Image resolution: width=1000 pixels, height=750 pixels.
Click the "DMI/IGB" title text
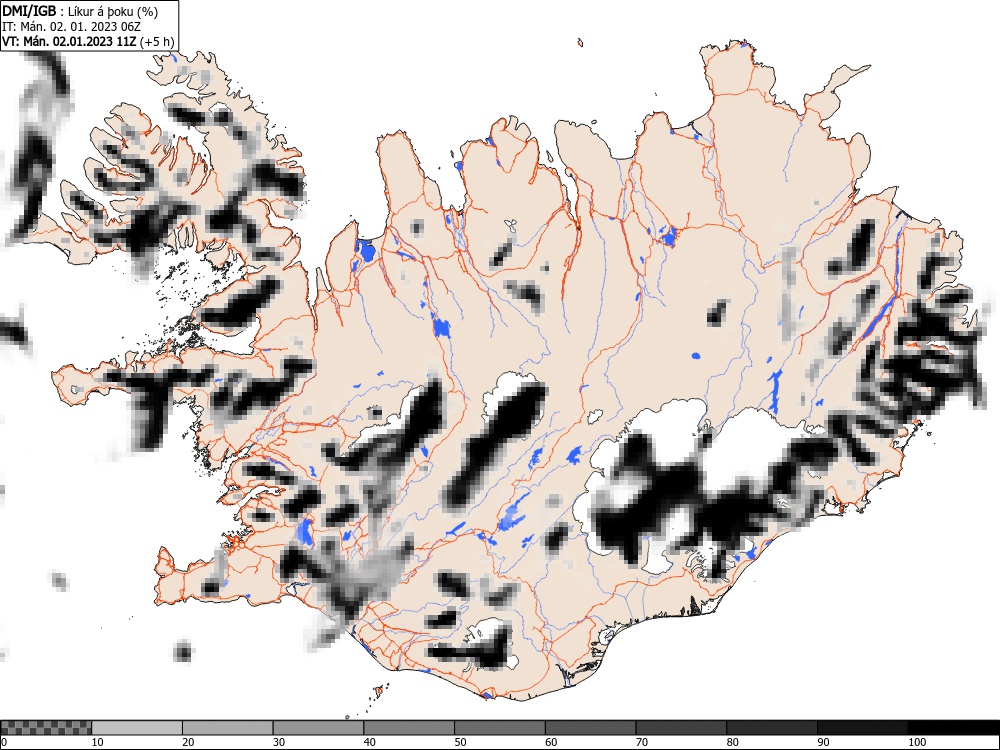(x=29, y=11)
